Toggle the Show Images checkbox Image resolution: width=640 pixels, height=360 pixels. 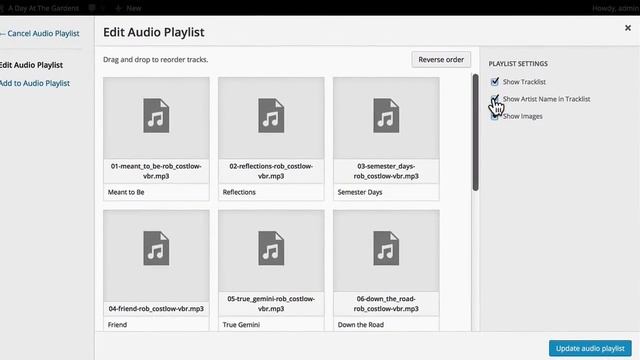[x=495, y=116]
